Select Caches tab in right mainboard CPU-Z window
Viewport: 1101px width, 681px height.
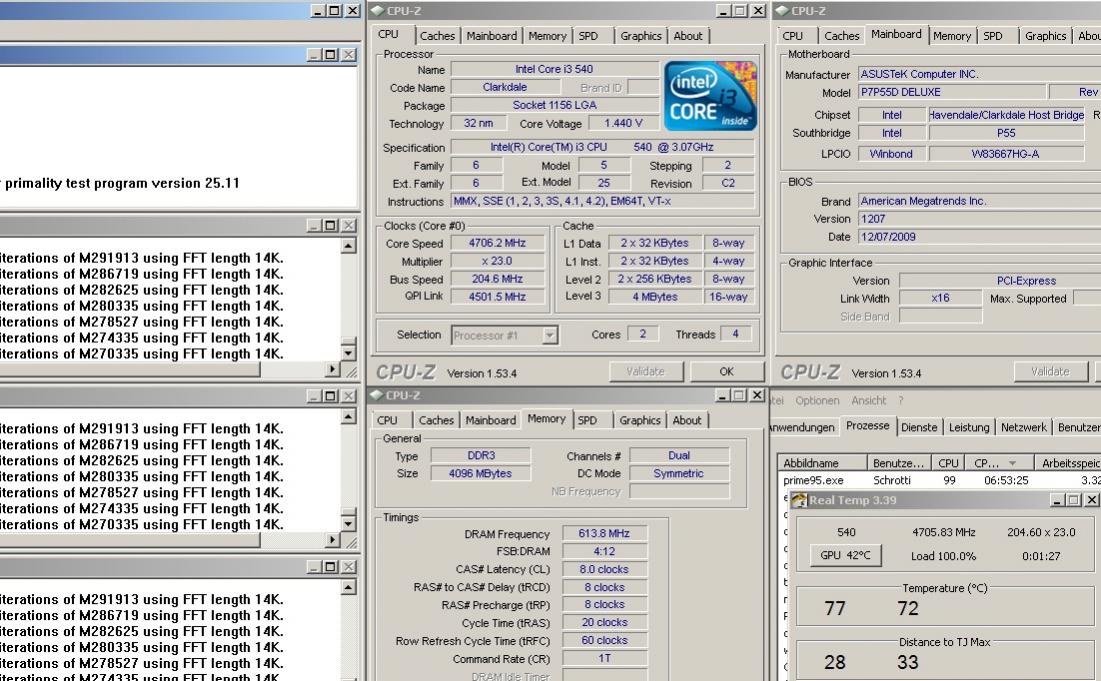841,36
